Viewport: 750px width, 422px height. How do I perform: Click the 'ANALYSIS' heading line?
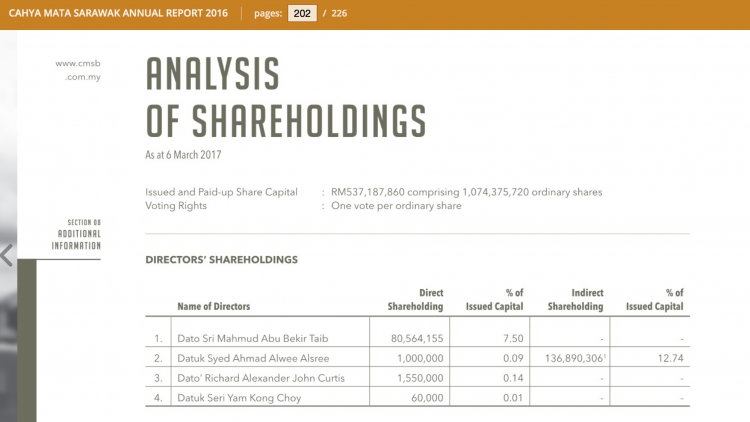tap(212, 74)
